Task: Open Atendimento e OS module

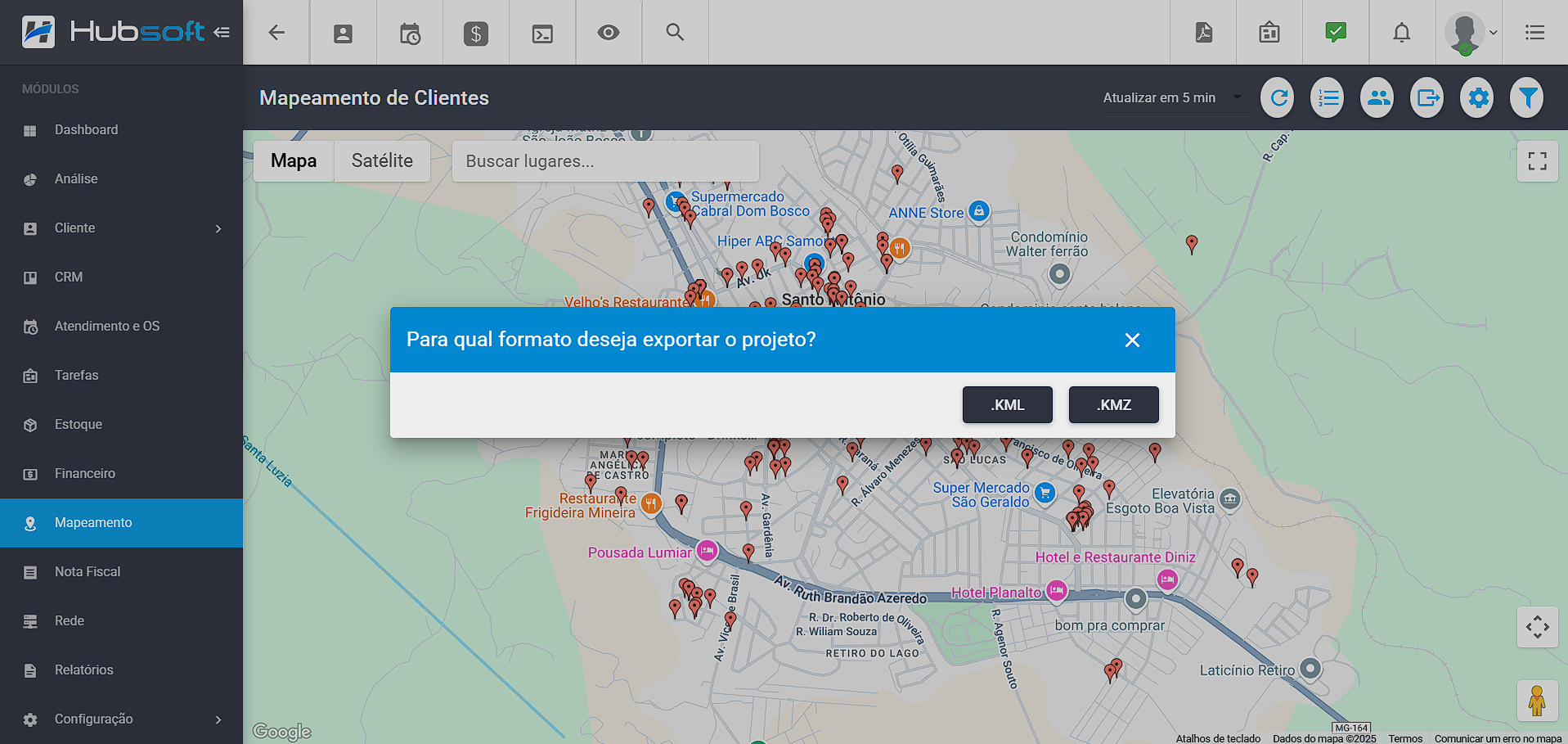Action: coord(121,327)
